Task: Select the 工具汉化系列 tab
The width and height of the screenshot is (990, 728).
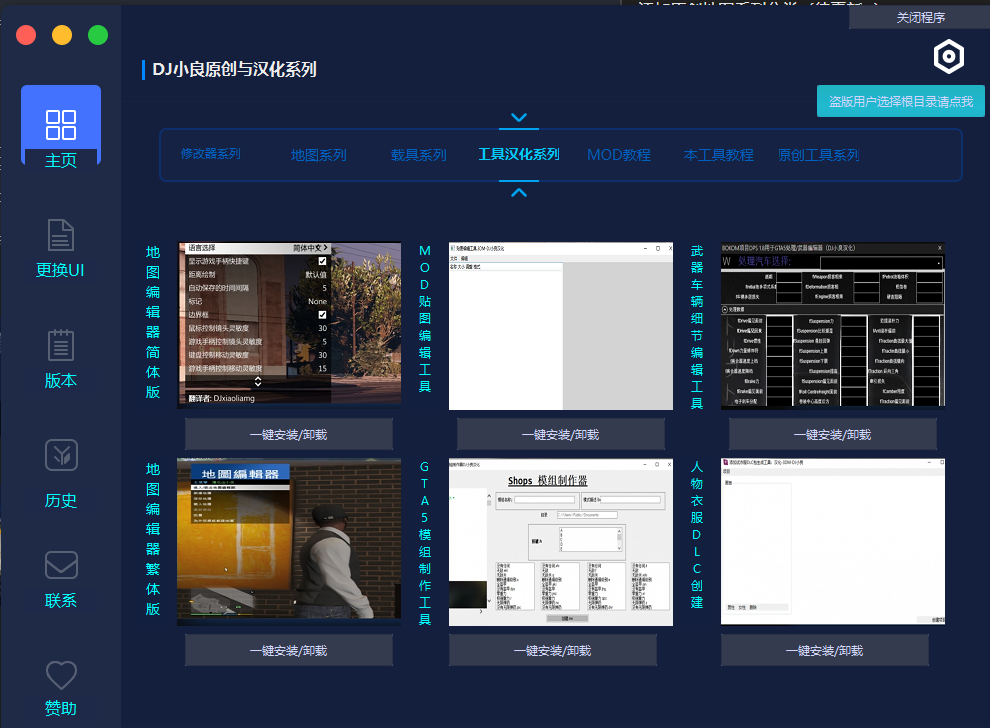Action: click(518, 155)
